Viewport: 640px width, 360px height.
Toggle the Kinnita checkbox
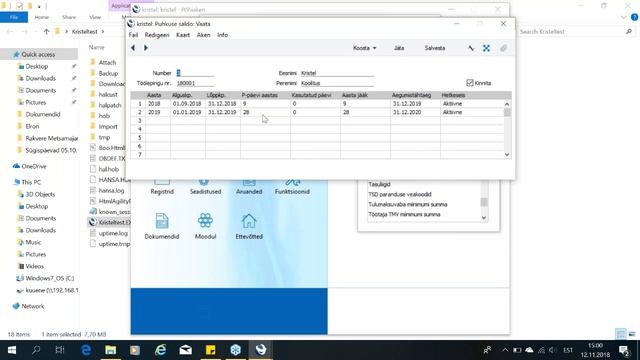(x=470, y=83)
